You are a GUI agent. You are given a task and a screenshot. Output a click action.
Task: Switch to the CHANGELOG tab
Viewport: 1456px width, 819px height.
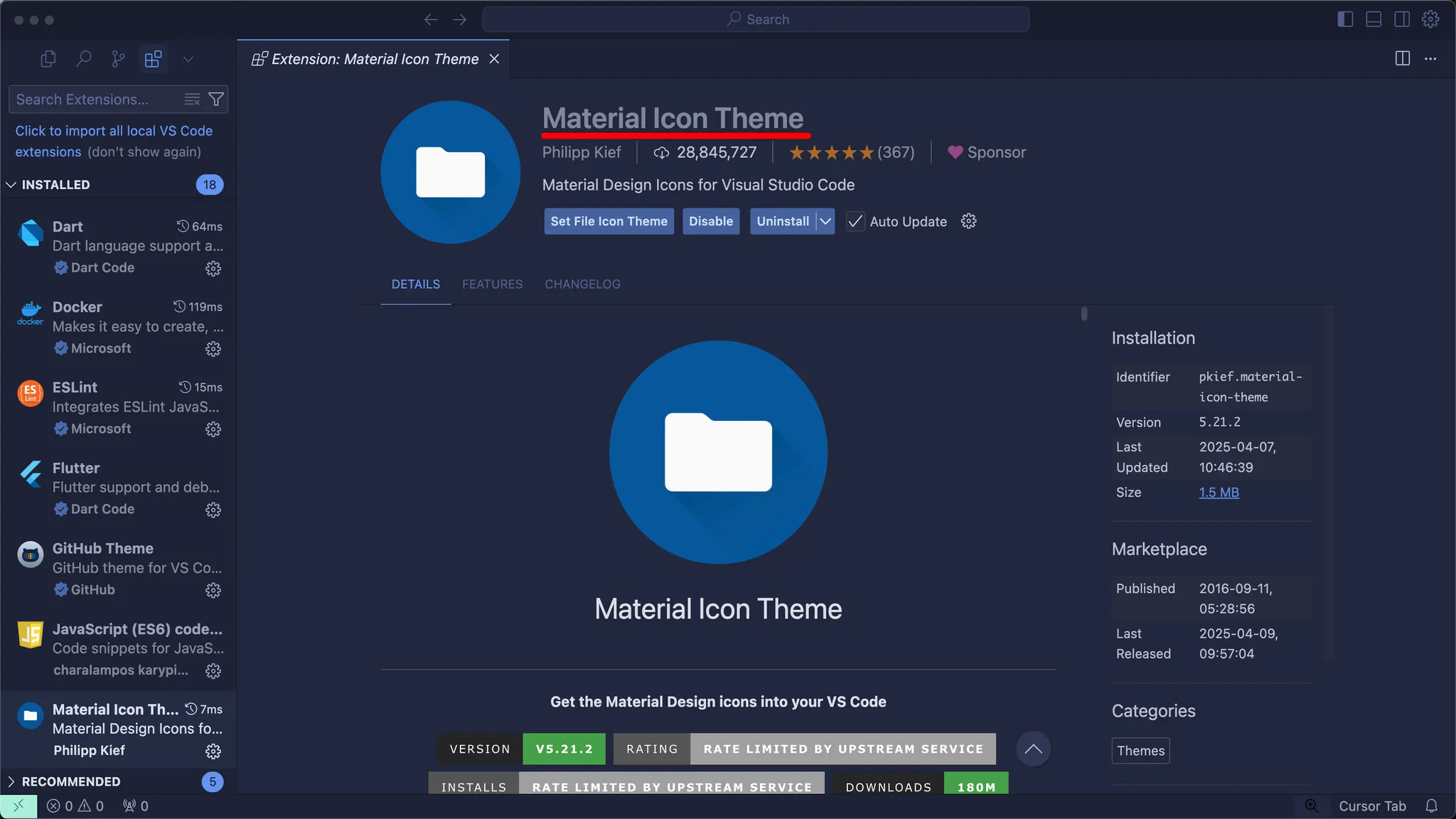pyautogui.click(x=582, y=284)
